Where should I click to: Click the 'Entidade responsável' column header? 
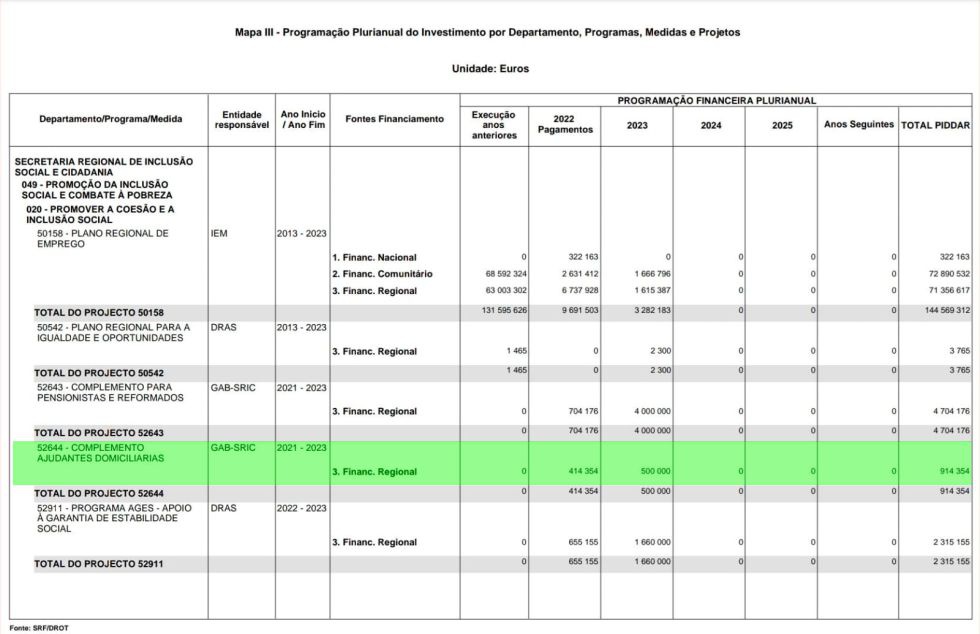(241, 119)
